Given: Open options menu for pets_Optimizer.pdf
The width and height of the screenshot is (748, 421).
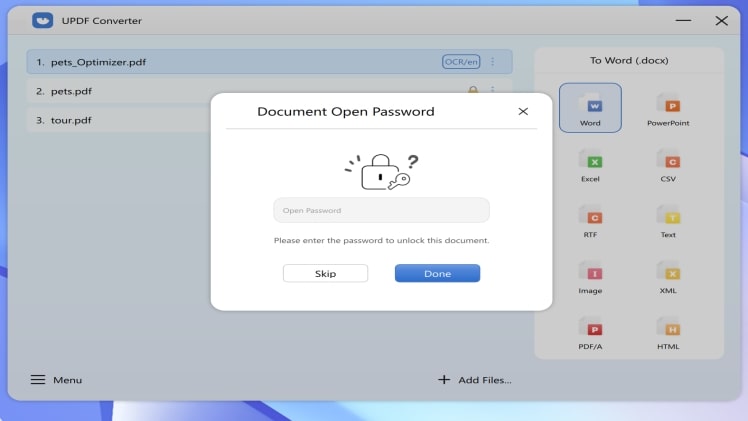Looking at the screenshot, I should coord(492,62).
